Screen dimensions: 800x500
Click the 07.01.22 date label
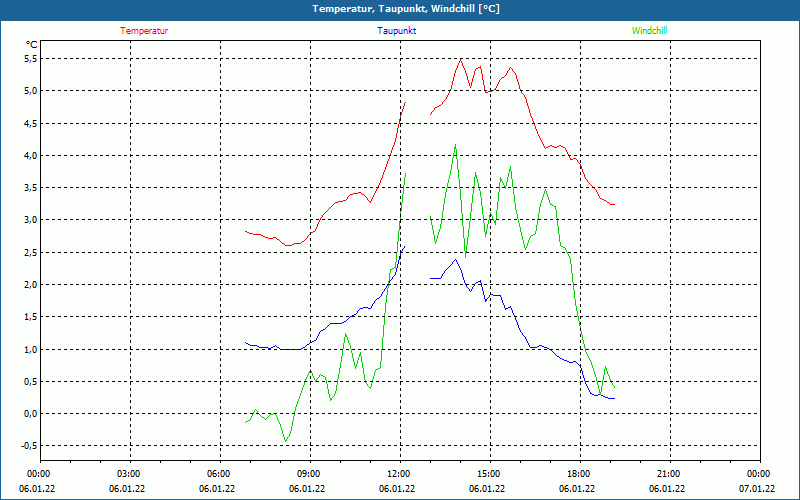pos(757,489)
